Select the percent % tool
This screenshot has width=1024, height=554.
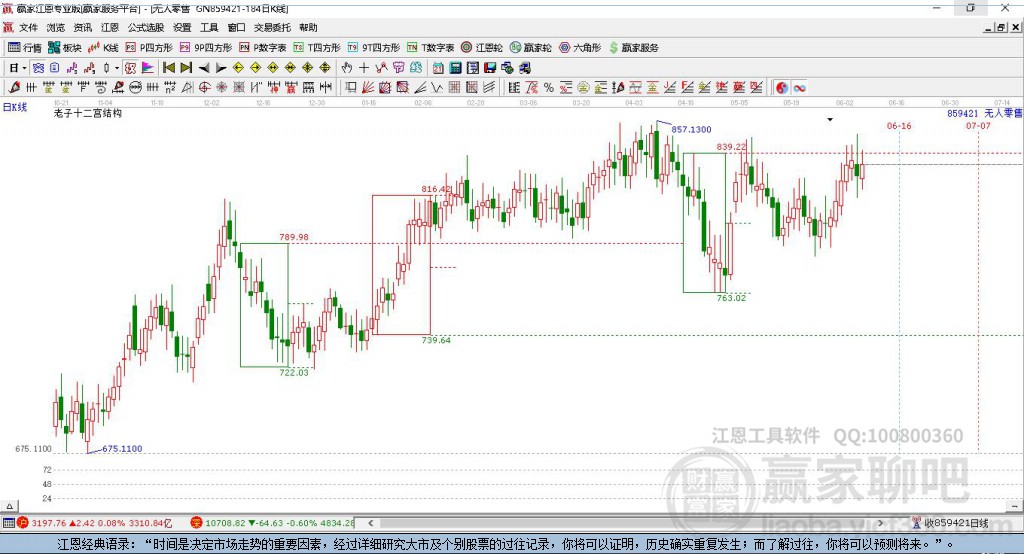pyautogui.click(x=549, y=88)
